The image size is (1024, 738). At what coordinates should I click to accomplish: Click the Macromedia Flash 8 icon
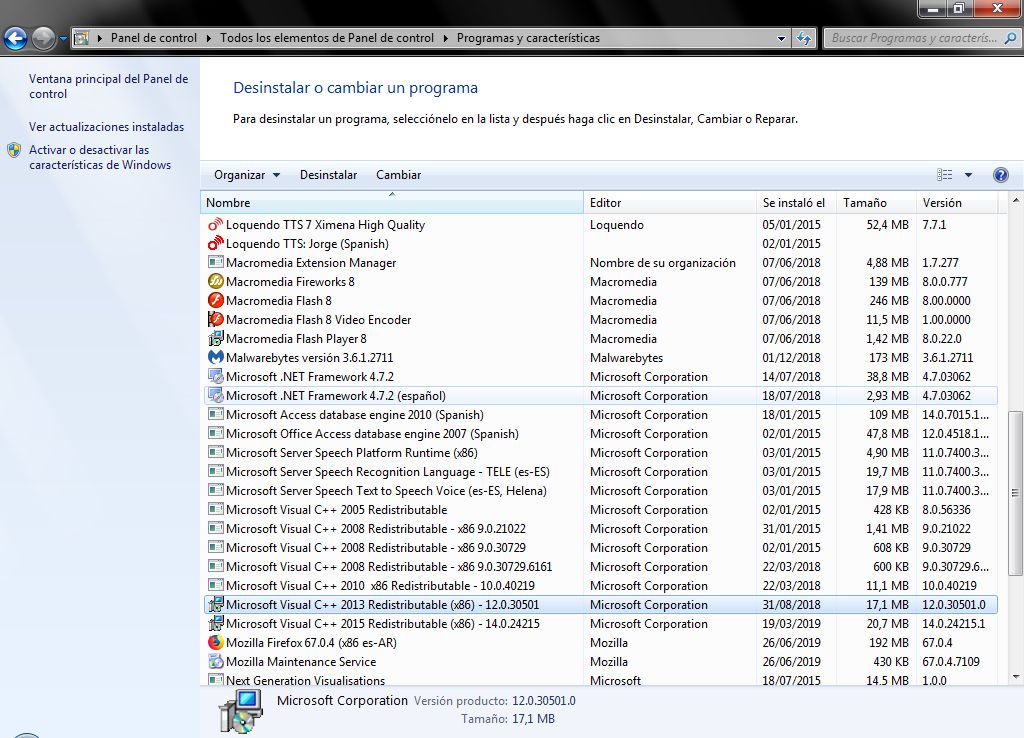click(x=215, y=300)
